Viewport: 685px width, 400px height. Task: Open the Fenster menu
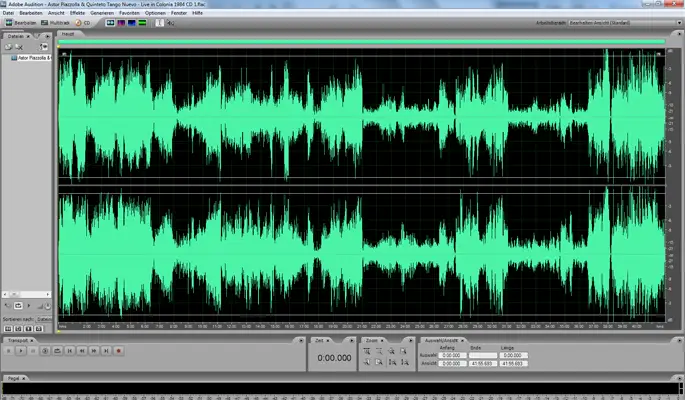click(179, 13)
